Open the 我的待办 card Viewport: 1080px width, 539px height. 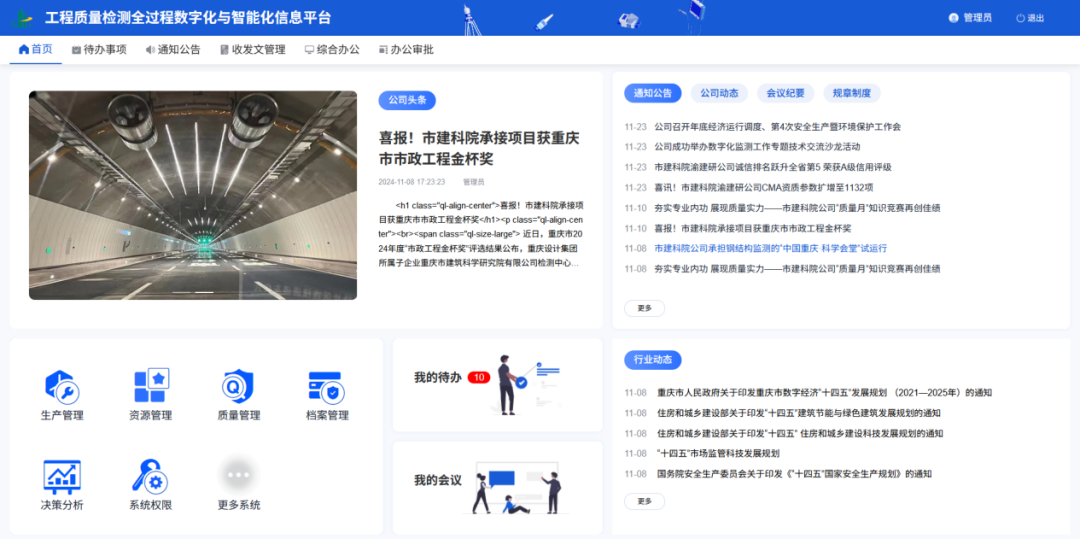click(497, 385)
